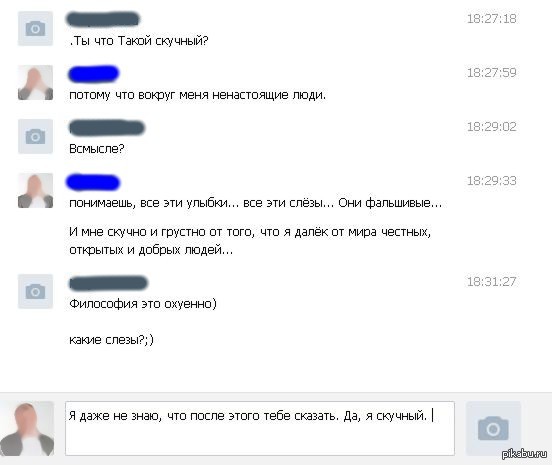552x465 pixels.
Task: Open the gray blurred sender name at 18:27:18
Action: pos(103,19)
